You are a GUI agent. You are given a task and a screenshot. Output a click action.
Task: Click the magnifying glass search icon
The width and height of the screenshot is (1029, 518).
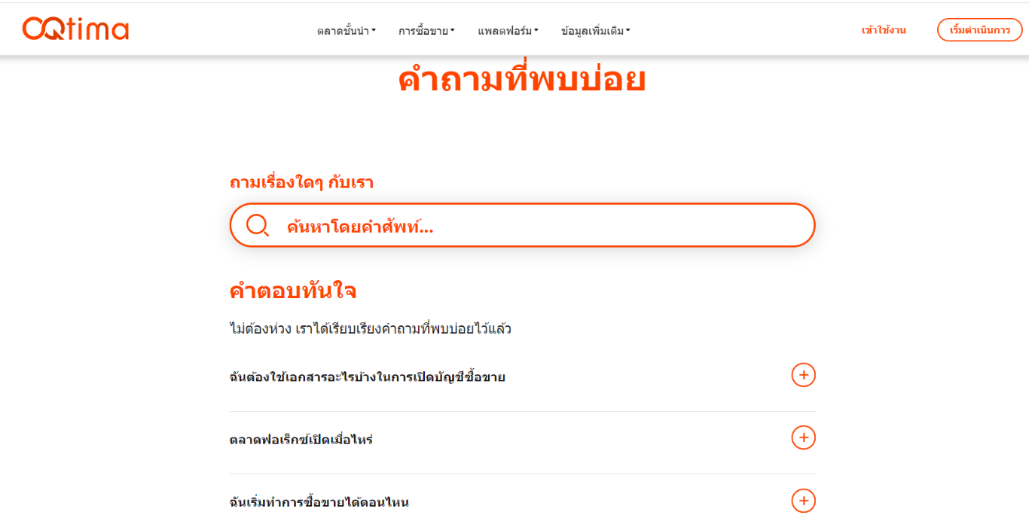point(257,225)
